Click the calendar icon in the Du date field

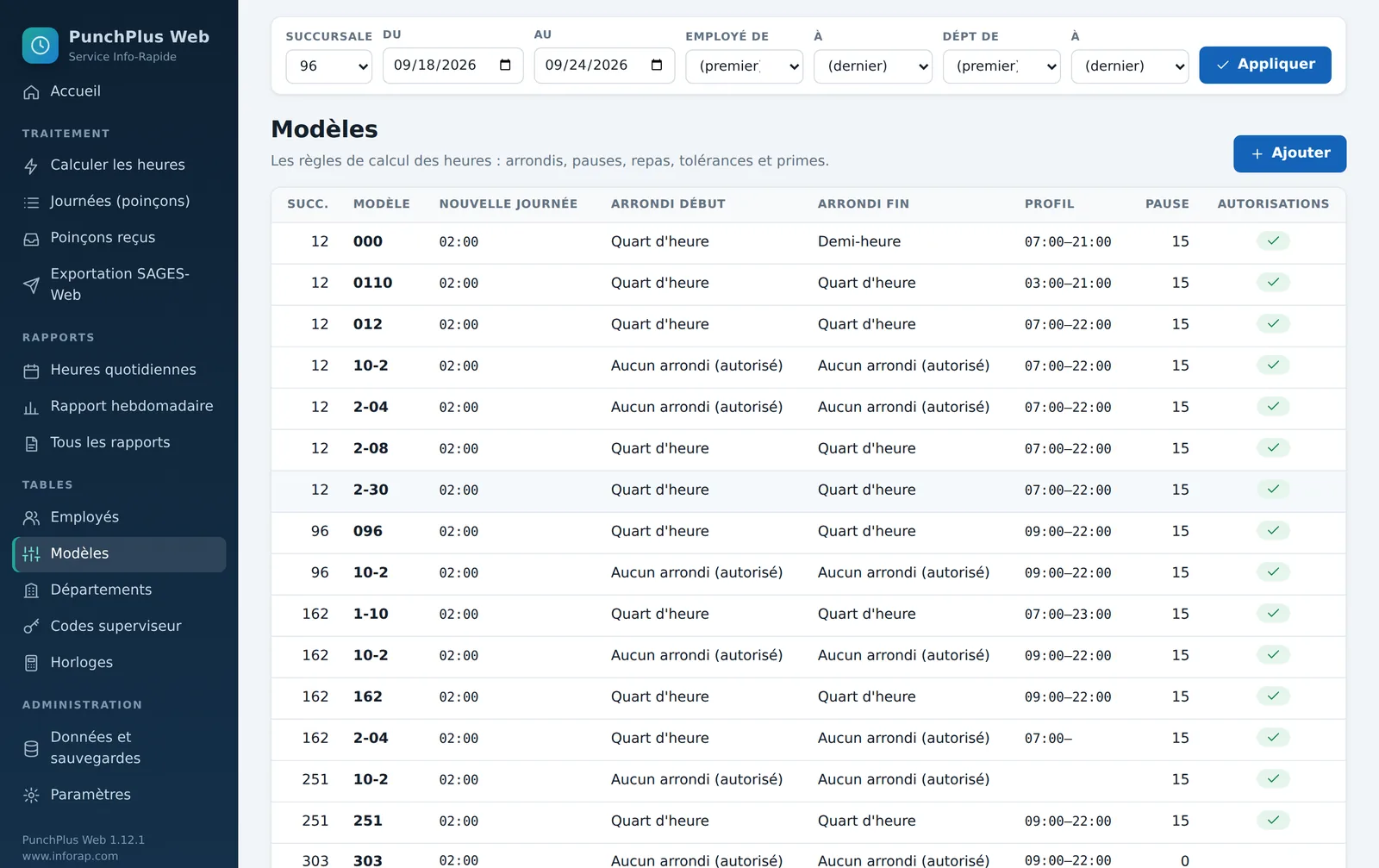point(505,65)
